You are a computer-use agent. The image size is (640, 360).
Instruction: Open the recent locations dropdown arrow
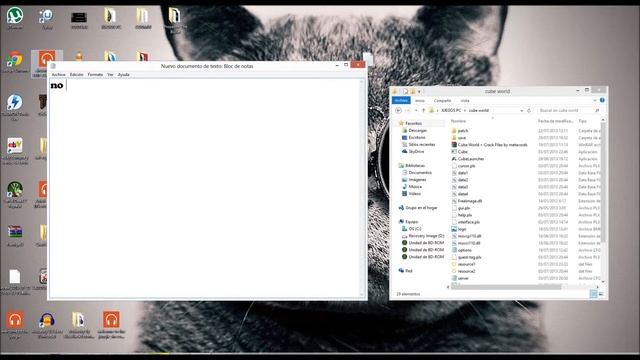coord(416,111)
